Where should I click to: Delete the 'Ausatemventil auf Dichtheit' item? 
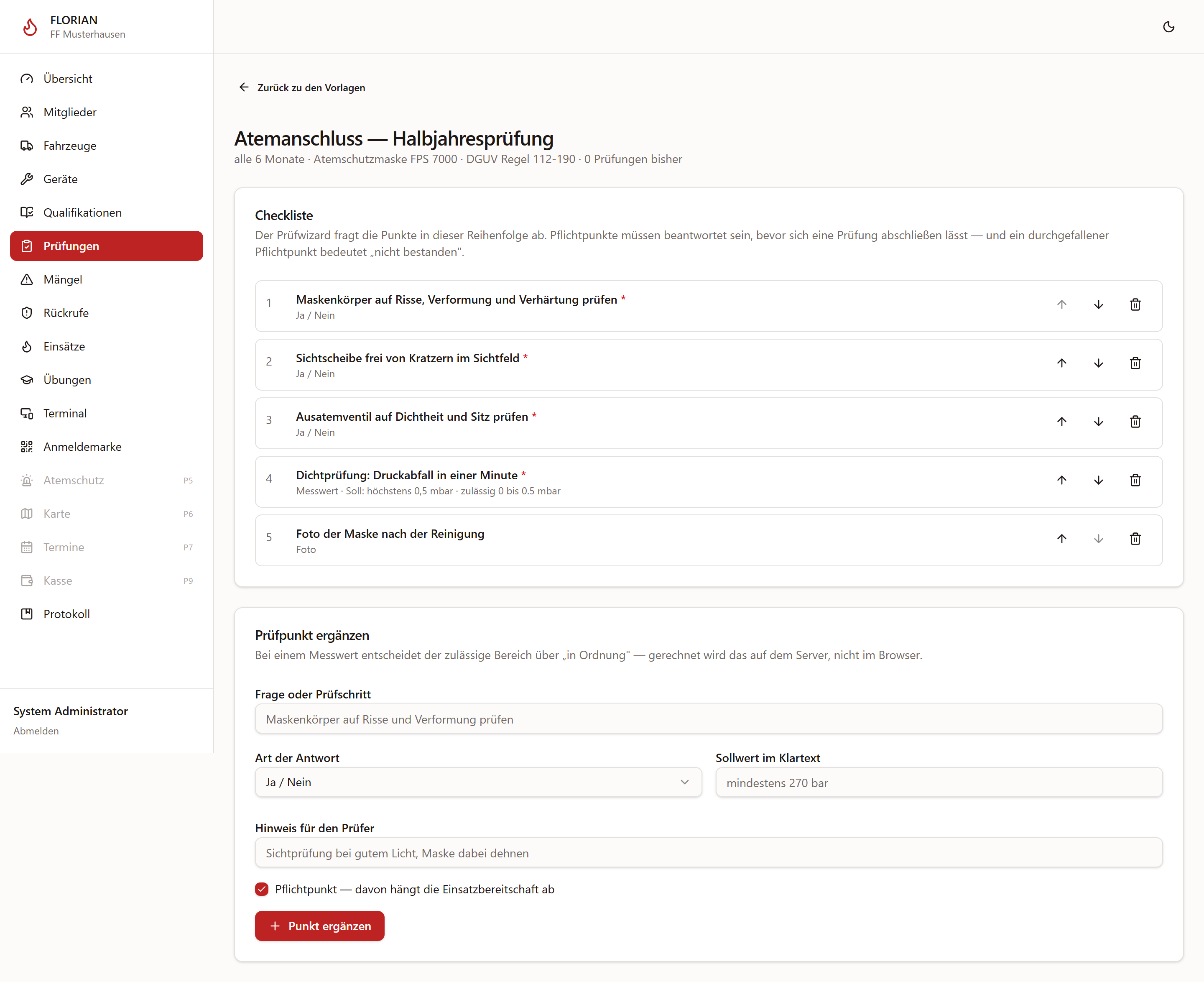(1135, 422)
